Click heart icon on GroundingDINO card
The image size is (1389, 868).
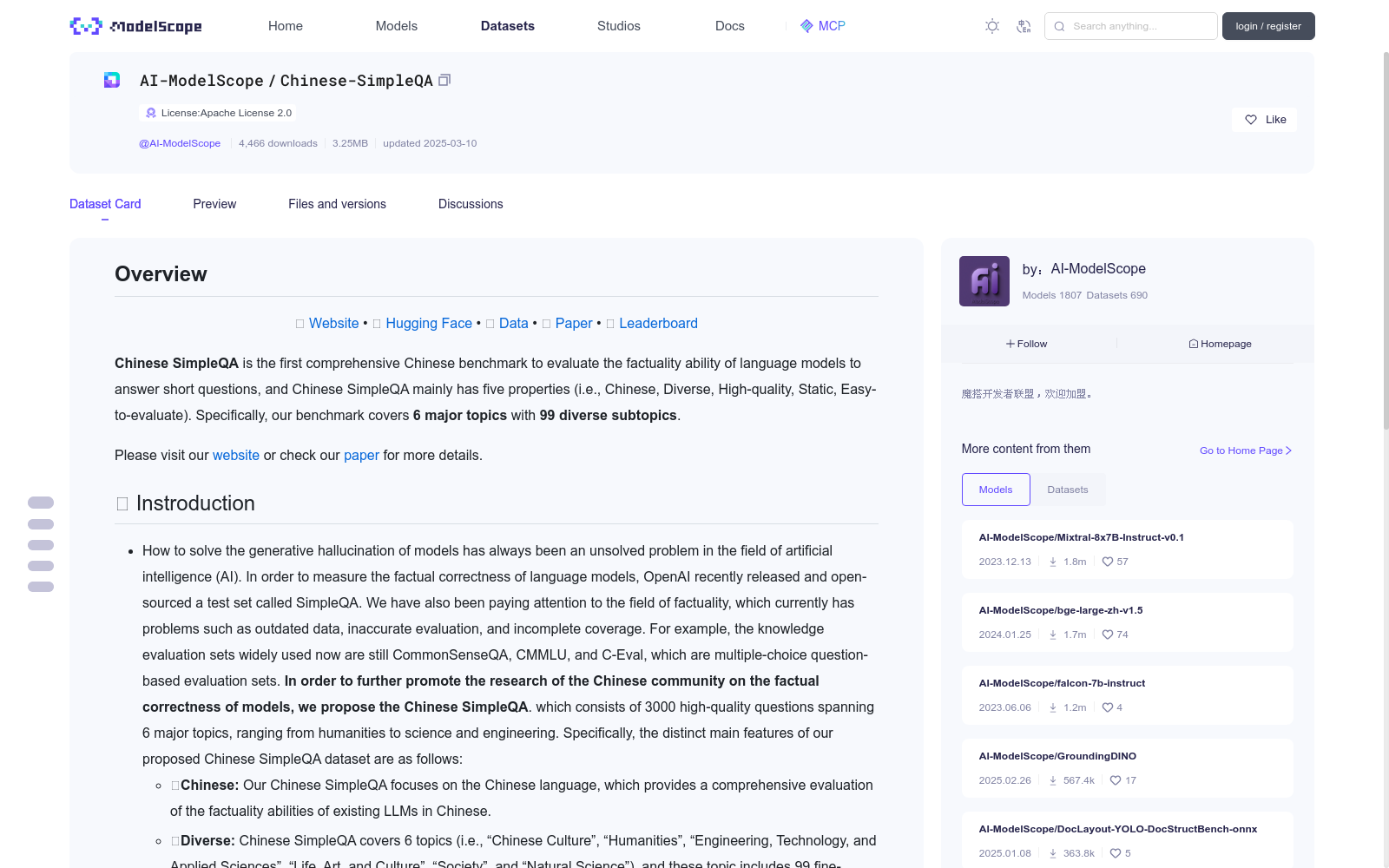click(x=1116, y=780)
